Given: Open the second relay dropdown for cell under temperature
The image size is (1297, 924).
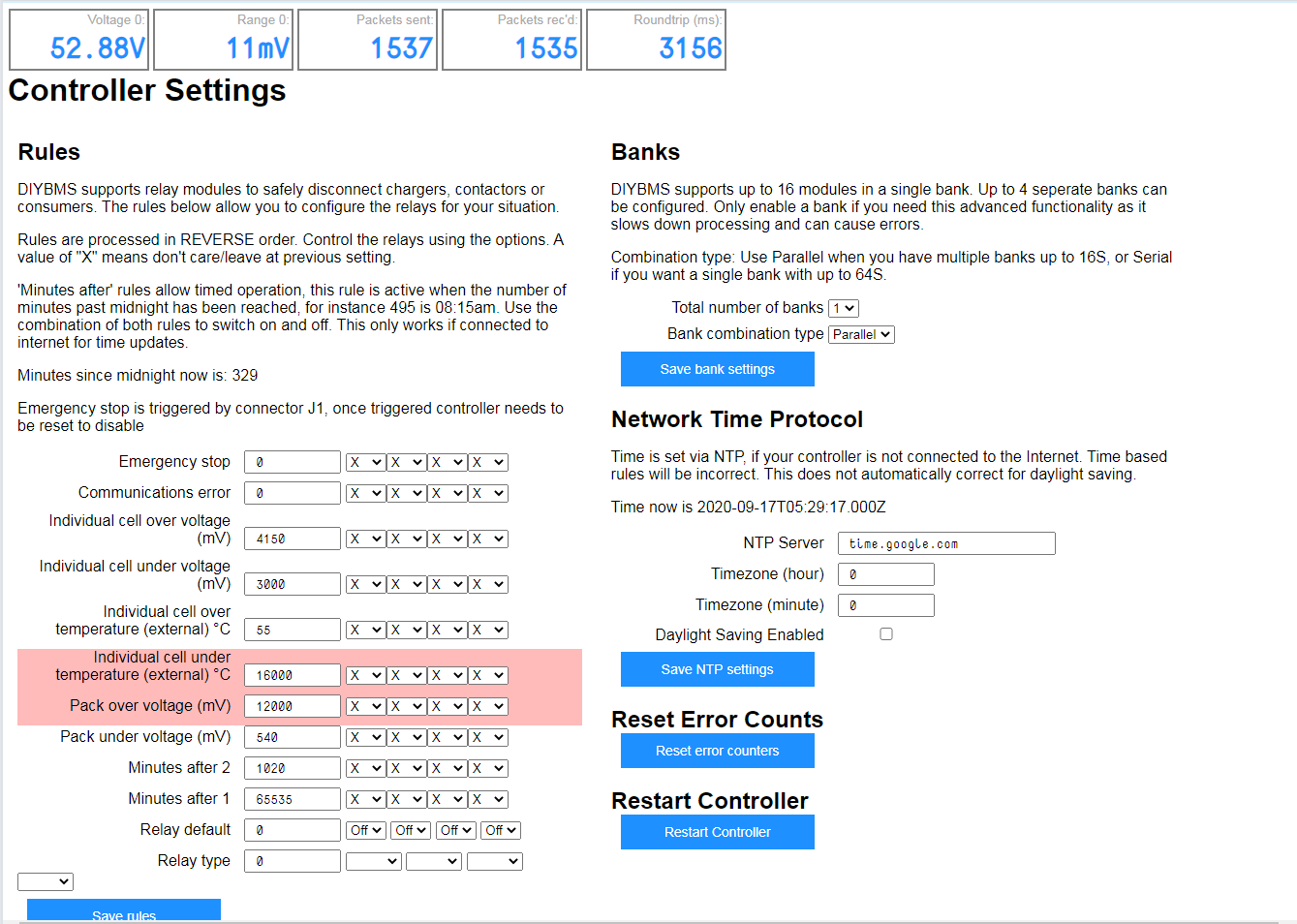Looking at the screenshot, I should point(407,676).
